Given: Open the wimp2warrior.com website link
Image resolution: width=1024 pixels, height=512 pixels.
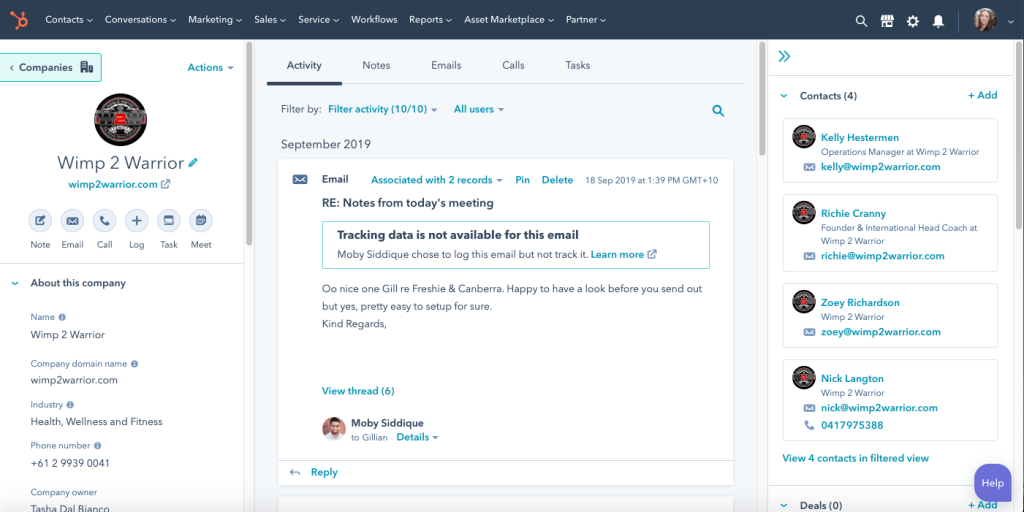Looking at the screenshot, I should coord(113,184).
